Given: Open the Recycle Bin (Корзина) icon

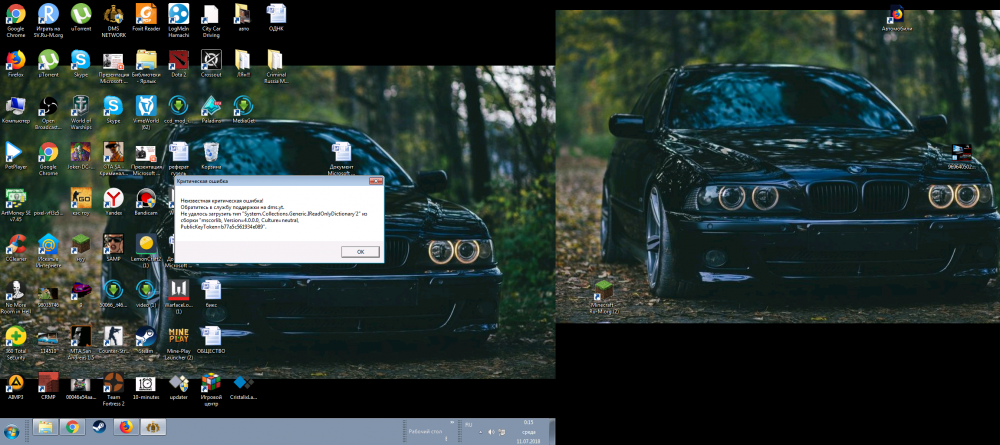Looking at the screenshot, I should [x=211, y=152].
